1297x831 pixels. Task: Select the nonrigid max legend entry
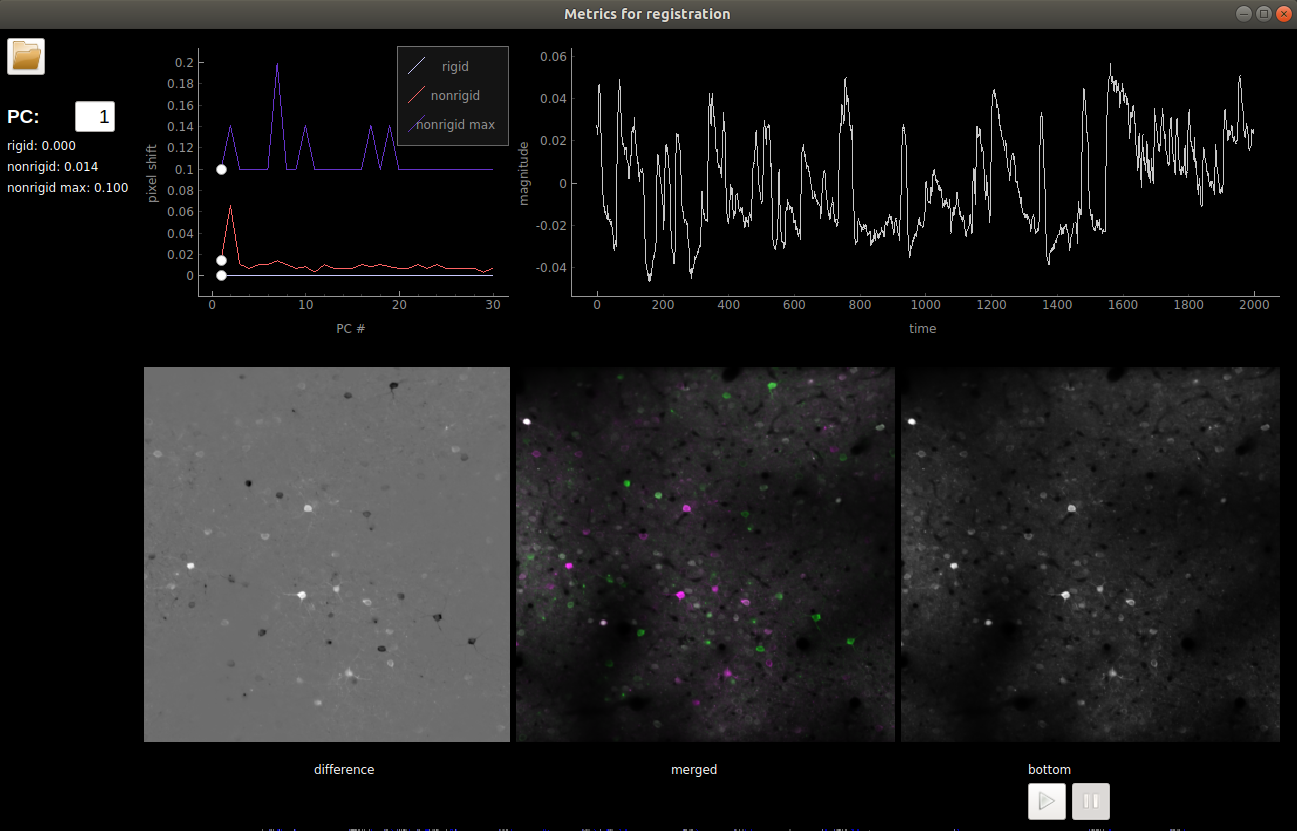(x=452, y=125)
